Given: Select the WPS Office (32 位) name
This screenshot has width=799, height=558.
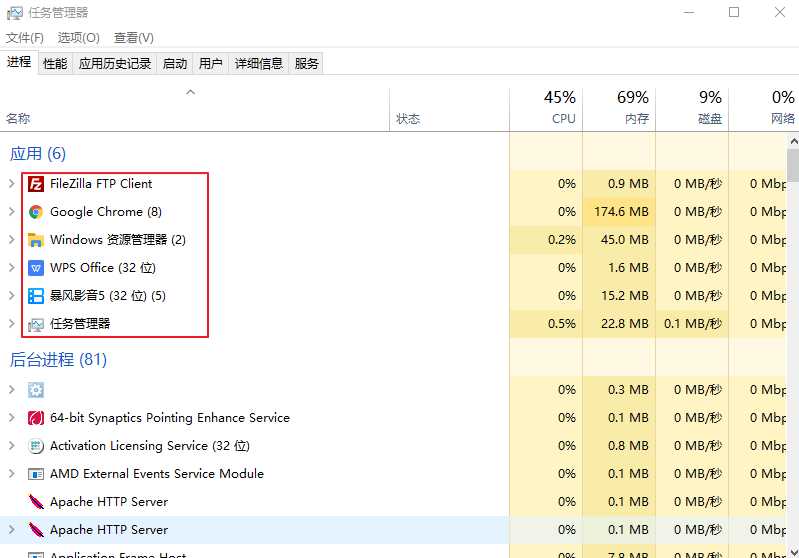Looking at the screenshot, I should [103, 268].
